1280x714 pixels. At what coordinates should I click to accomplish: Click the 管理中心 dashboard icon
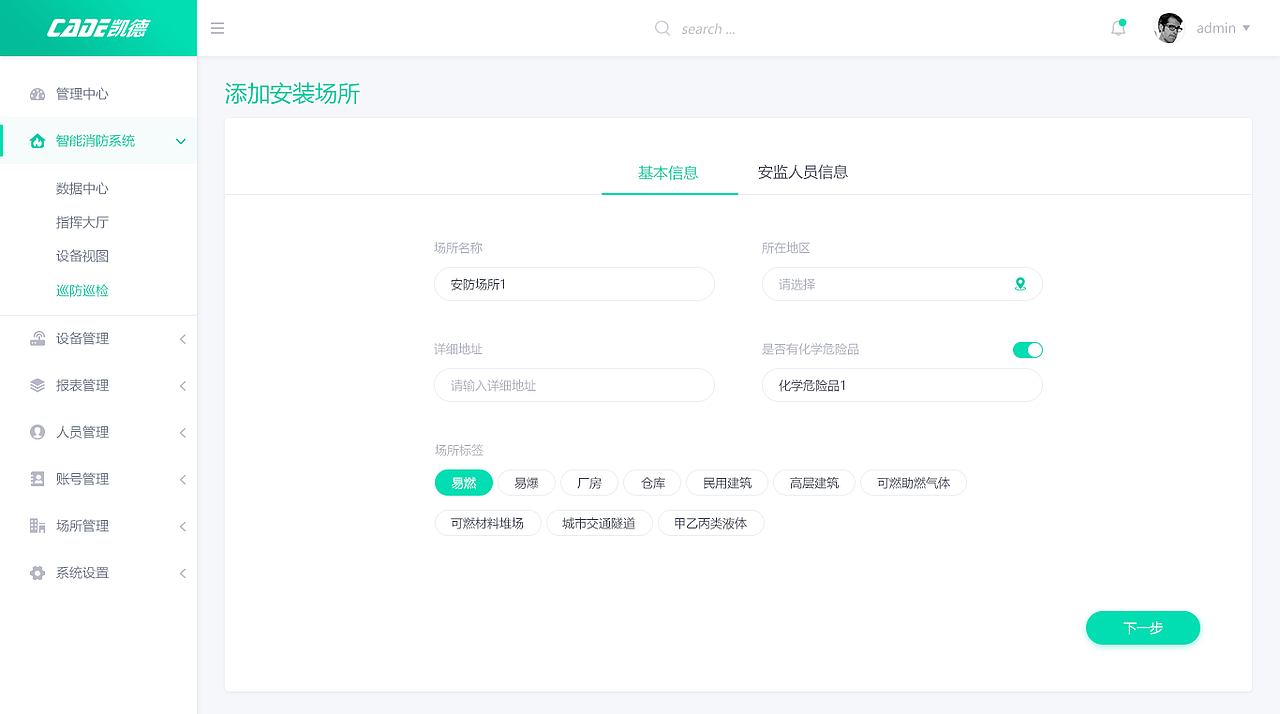[x=38, y=94]
